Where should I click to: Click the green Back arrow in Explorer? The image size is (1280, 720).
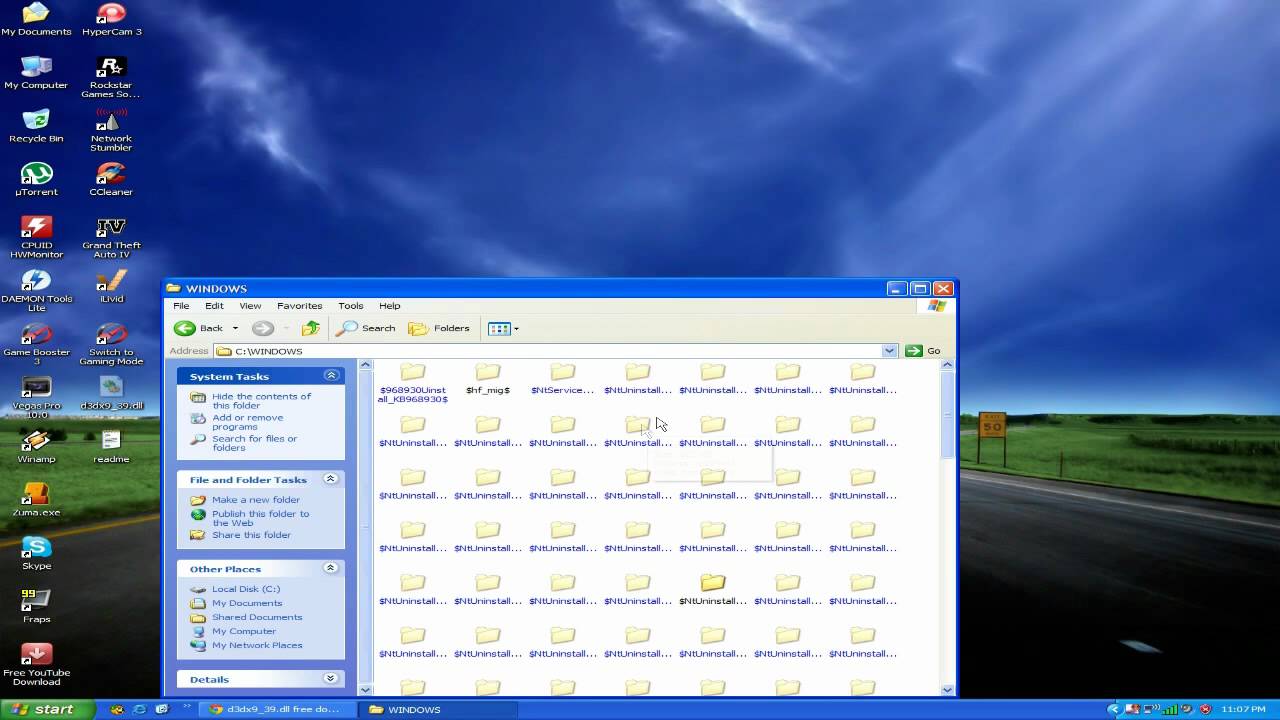pos(185,328)
